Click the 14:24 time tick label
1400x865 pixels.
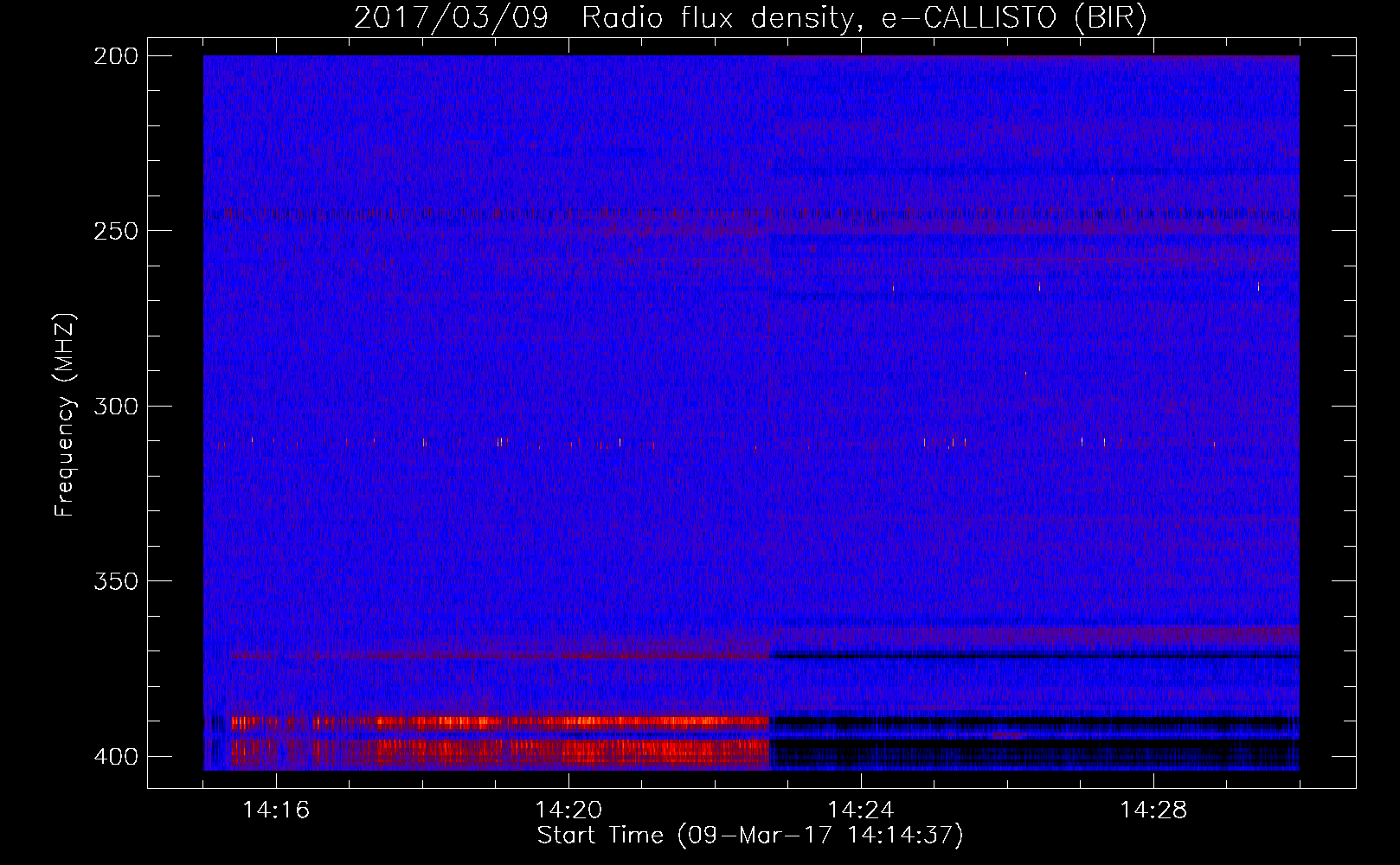[x=861, y=811]
